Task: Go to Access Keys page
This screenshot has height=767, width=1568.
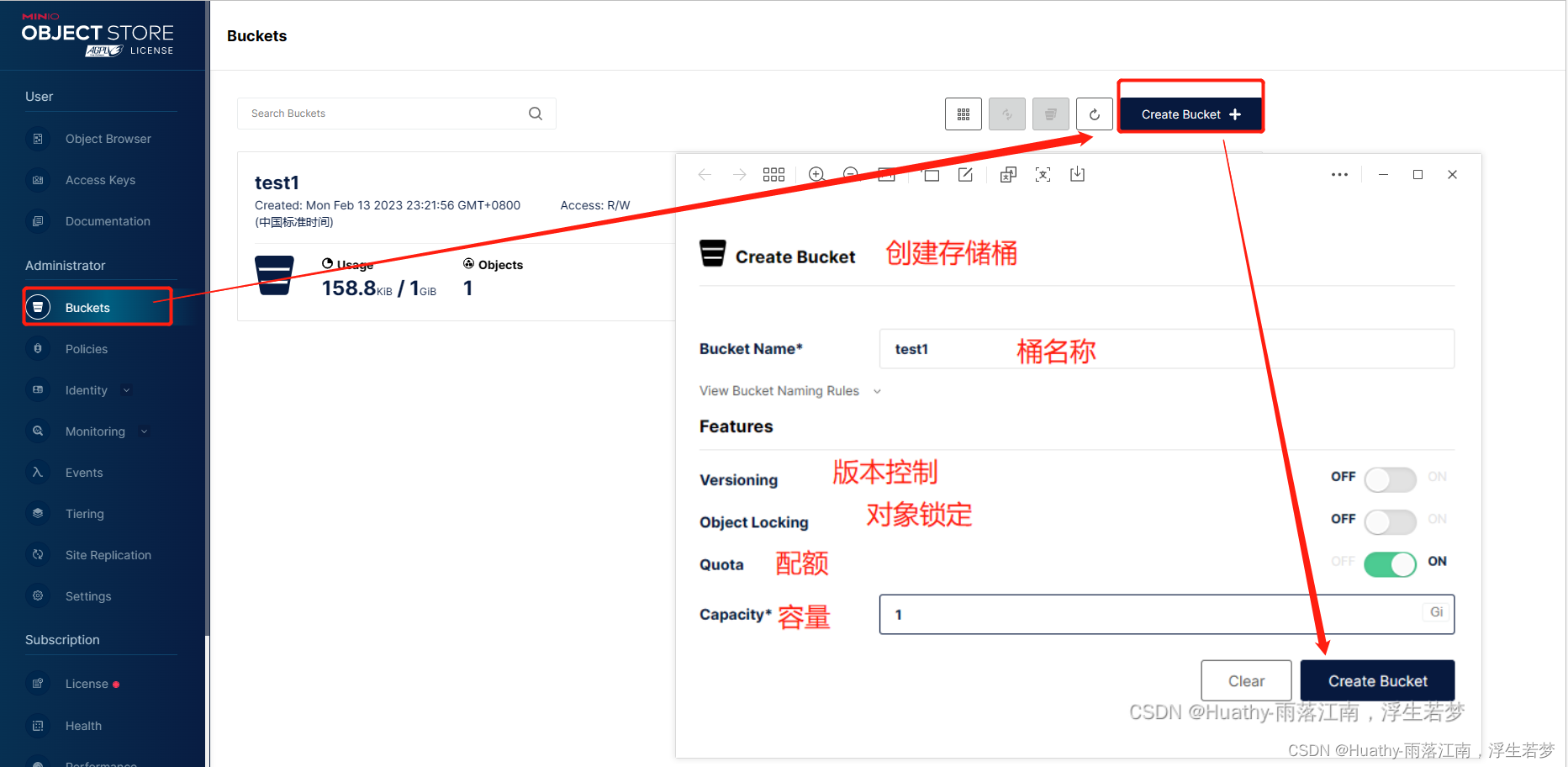Action: click(100, 180)
